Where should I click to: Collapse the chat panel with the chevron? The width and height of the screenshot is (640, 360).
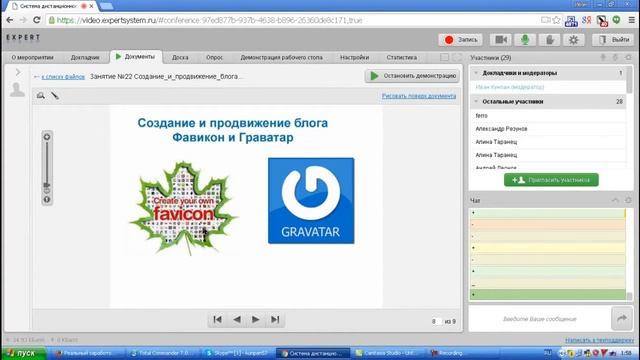click(615, 200)
